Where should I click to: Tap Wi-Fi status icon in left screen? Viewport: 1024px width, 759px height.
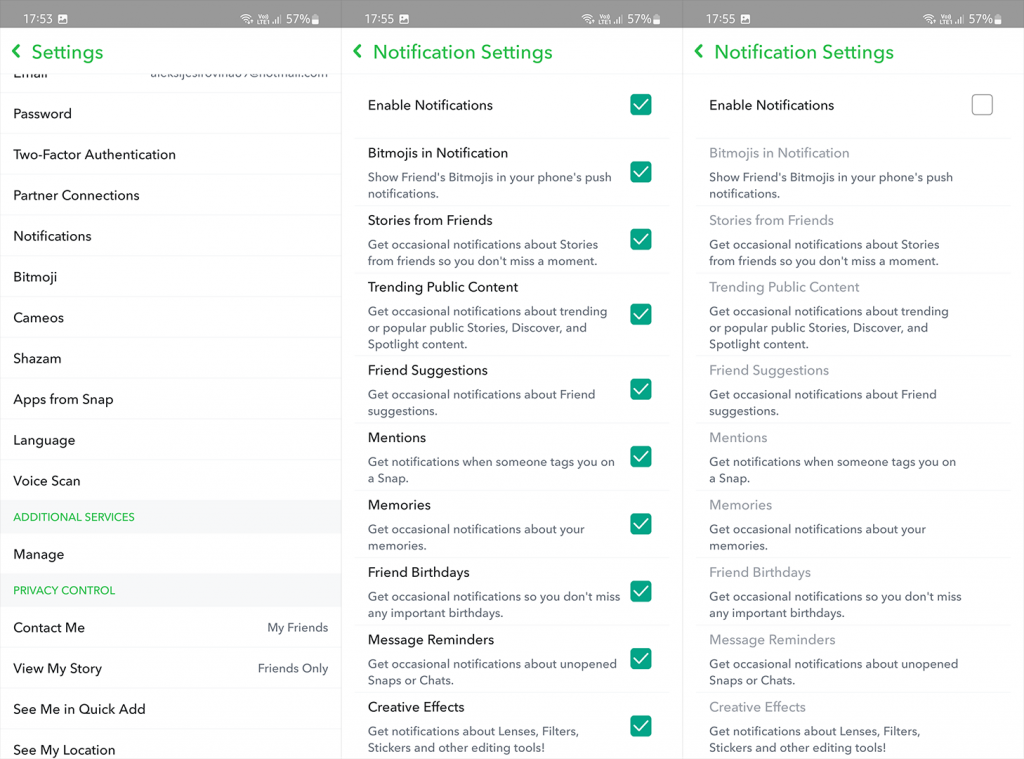coord(246,19)
